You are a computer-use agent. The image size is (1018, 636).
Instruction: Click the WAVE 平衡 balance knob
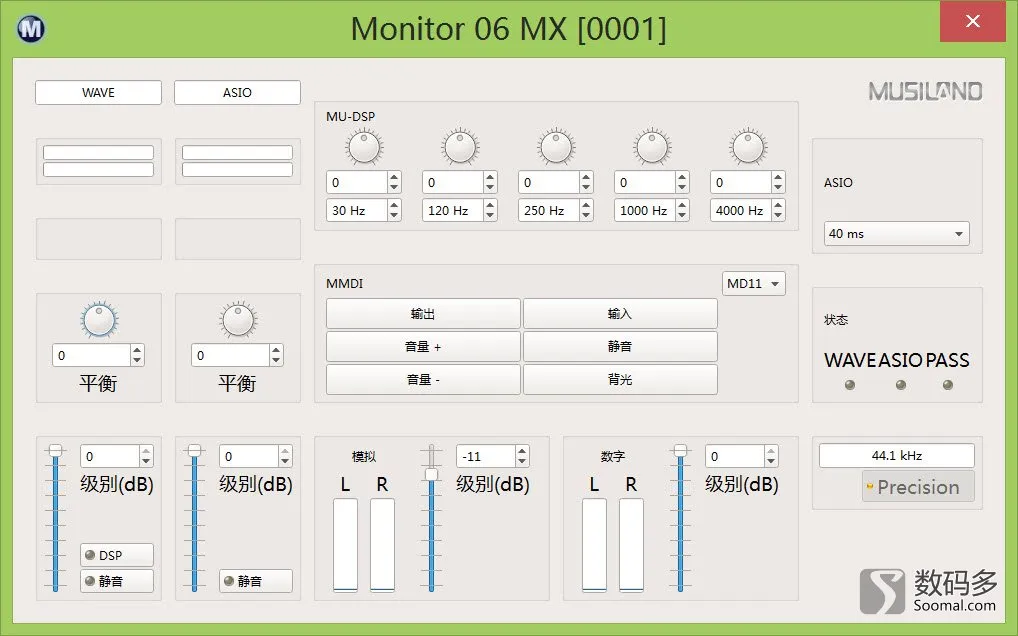(99, 319)
